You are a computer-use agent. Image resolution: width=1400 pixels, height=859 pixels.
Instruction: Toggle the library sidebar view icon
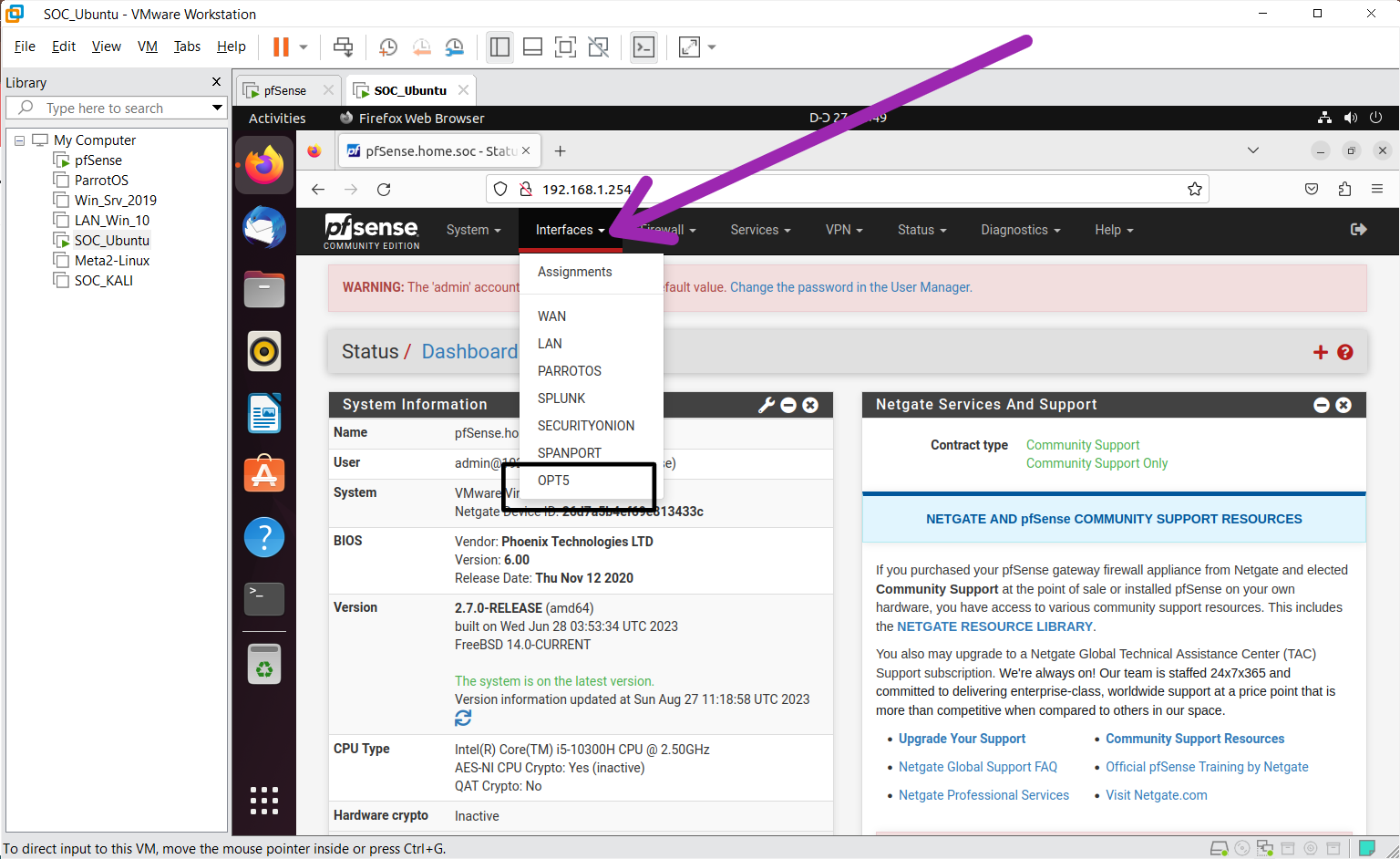(499, 47)
